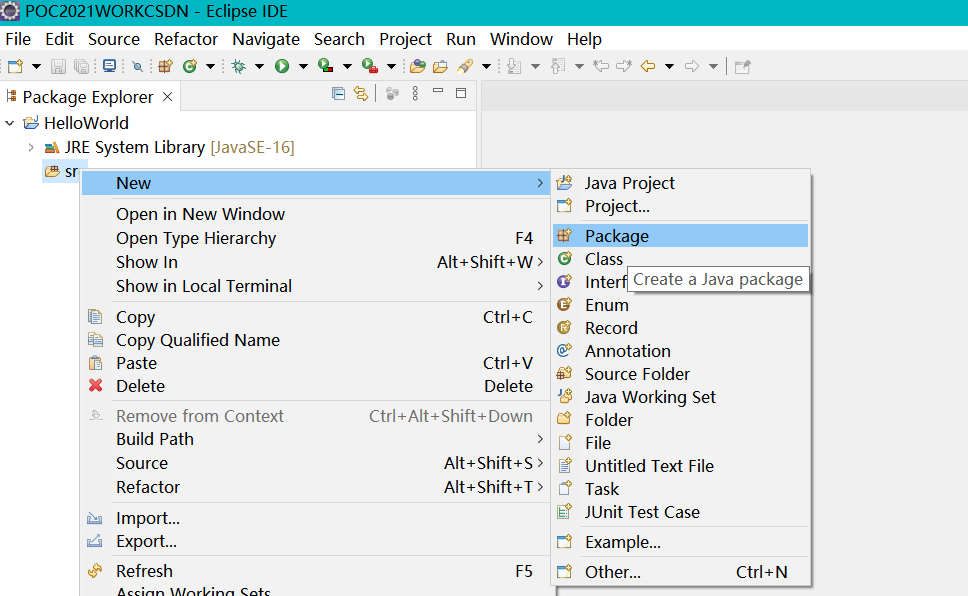Open the Run dropdown arrow
Screen dimensions: 968x596
[303, 66]
